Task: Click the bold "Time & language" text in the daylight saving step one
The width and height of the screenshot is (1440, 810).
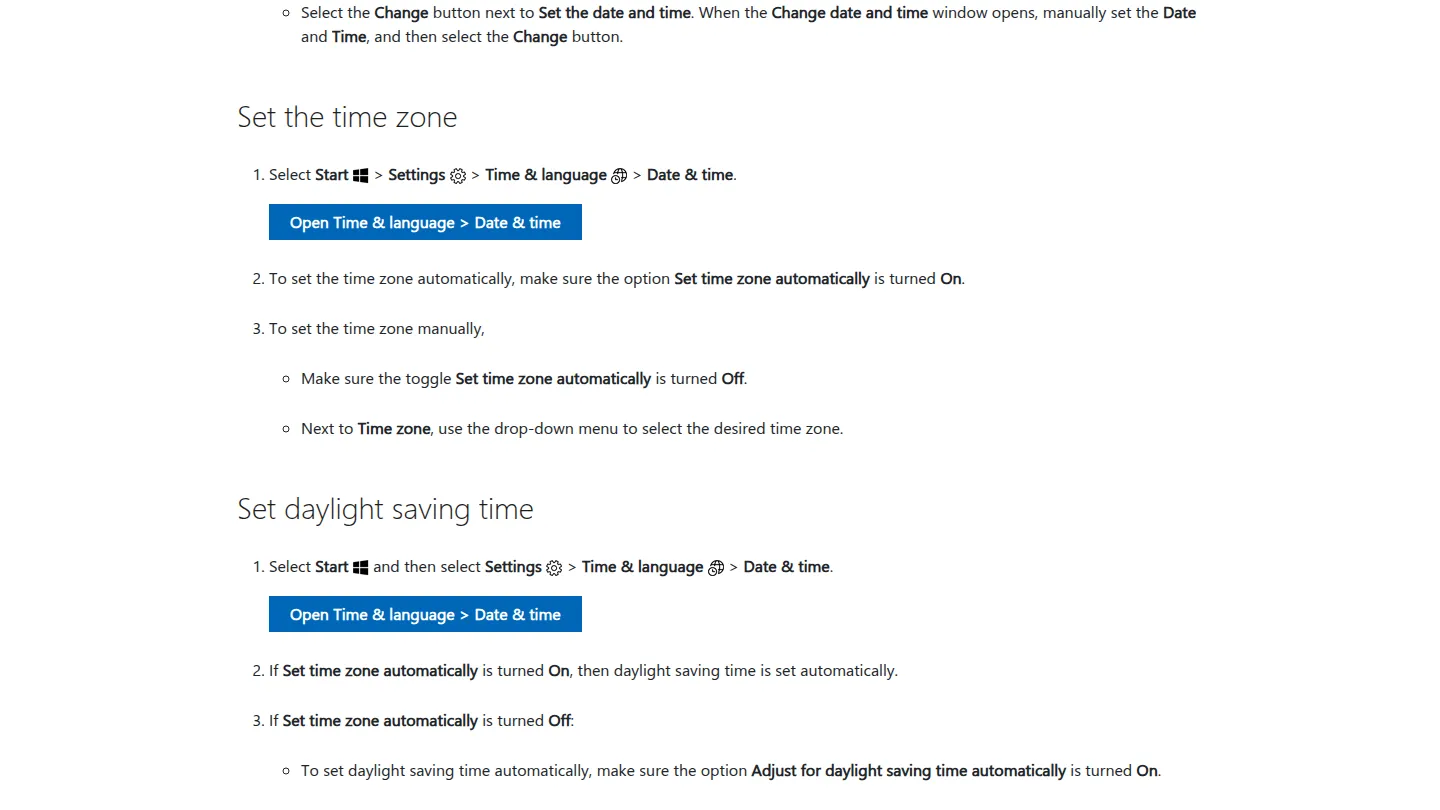Action: click(x=642, y=567)
